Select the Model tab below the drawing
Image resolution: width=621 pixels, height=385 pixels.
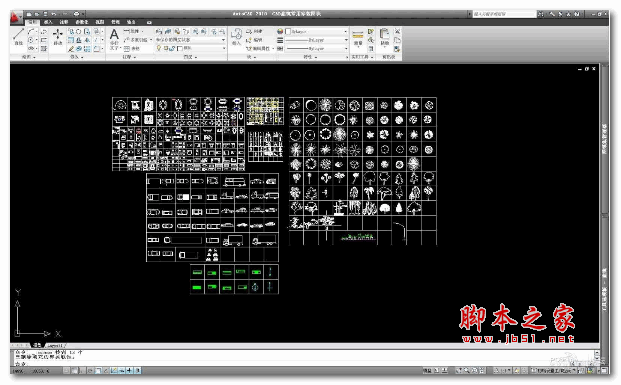pos(38,345)
